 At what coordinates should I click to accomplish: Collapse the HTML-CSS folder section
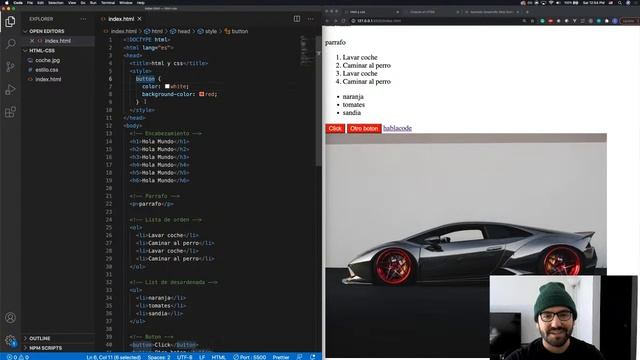click(x=42, y=51)
